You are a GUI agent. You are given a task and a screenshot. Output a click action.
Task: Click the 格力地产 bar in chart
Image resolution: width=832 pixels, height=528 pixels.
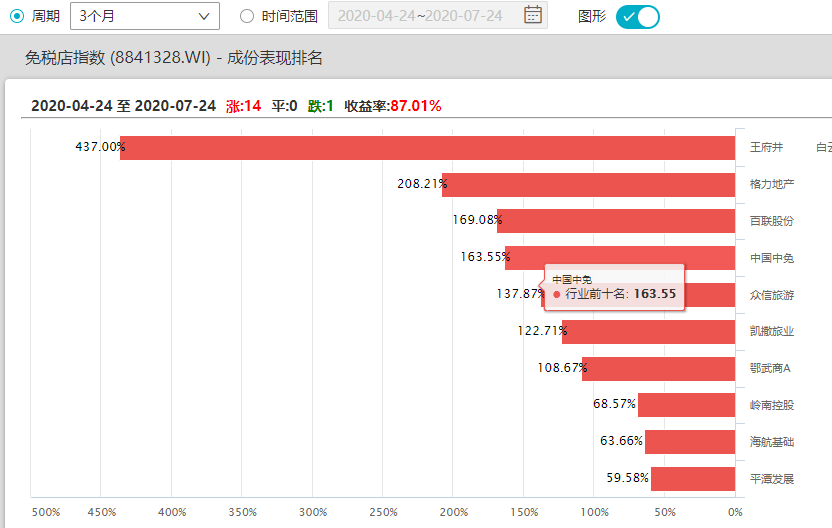(x=588, y=185)
